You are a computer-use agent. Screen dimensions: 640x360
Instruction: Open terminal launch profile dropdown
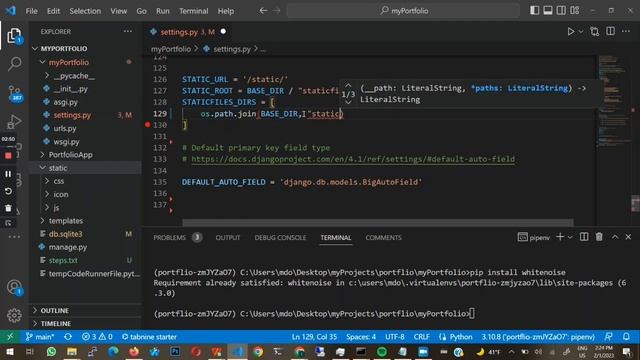coord(570,237)
